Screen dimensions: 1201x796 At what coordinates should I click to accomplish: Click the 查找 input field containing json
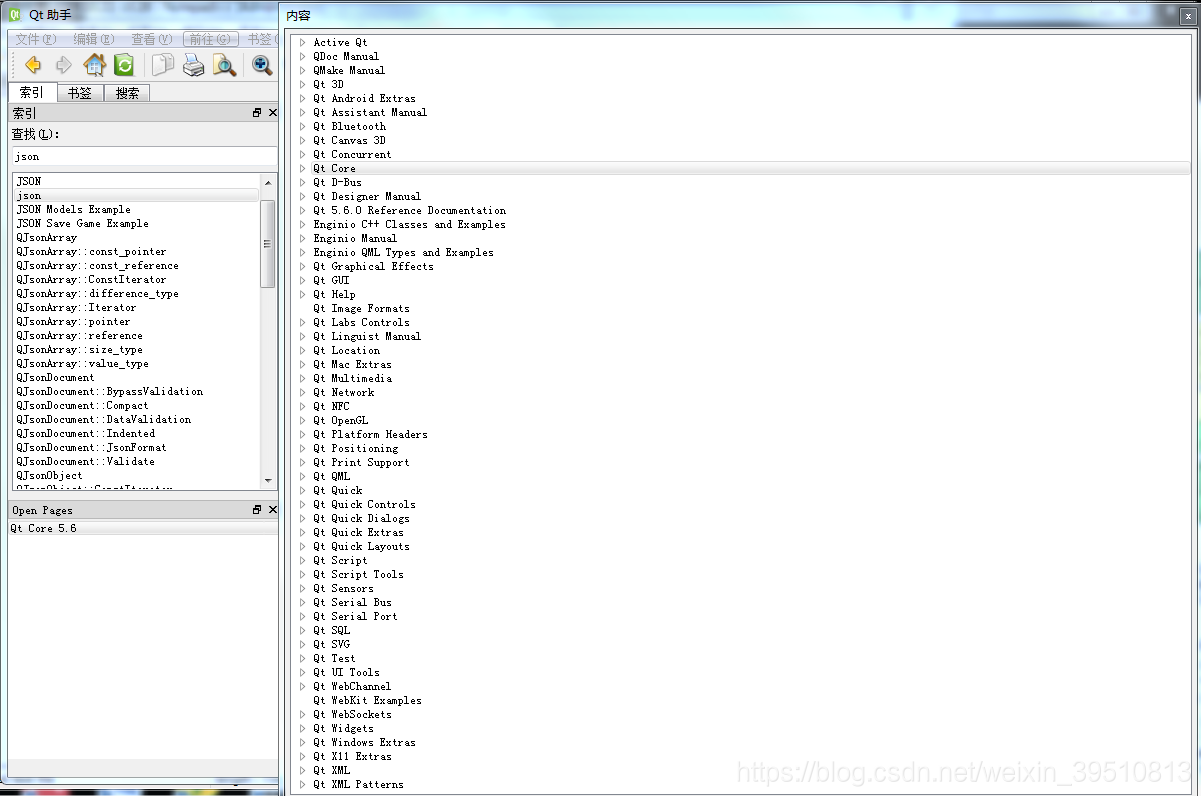coord(144,156)
